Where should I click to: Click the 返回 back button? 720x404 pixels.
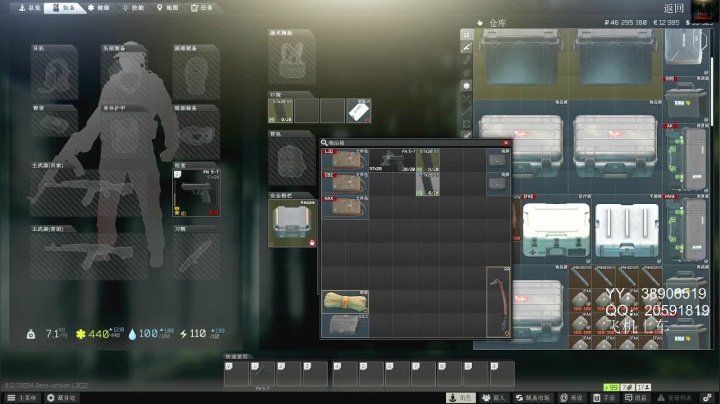pos(674,8)
